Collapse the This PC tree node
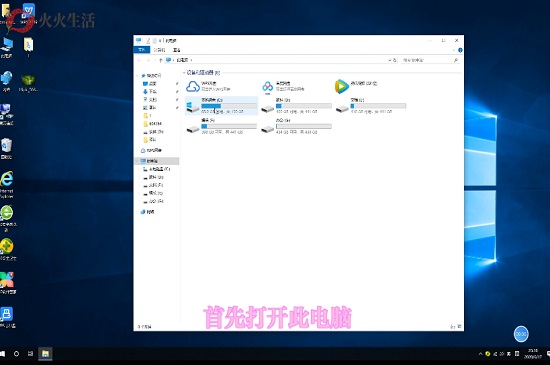This screenshot has height=365, width=550. 138,161
